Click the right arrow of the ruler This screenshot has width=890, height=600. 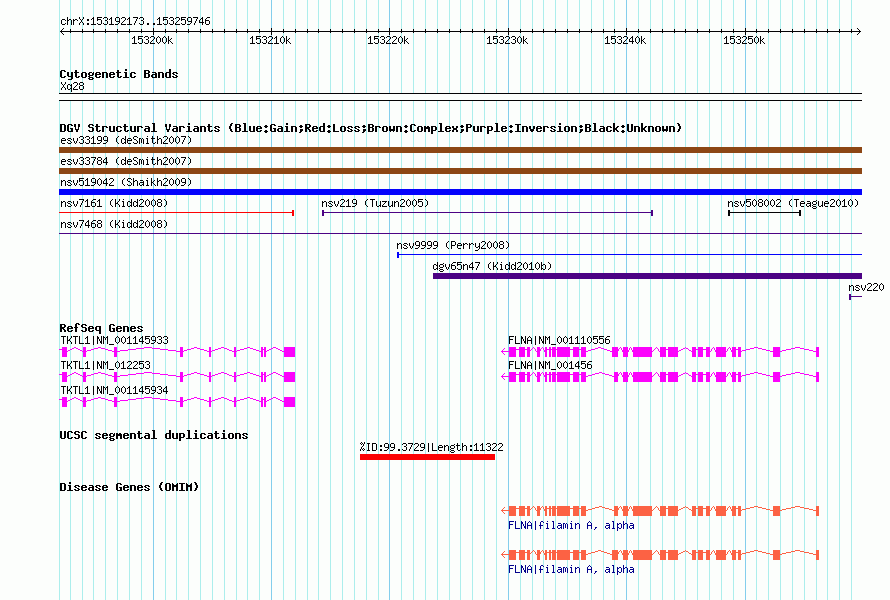[859, 31]
